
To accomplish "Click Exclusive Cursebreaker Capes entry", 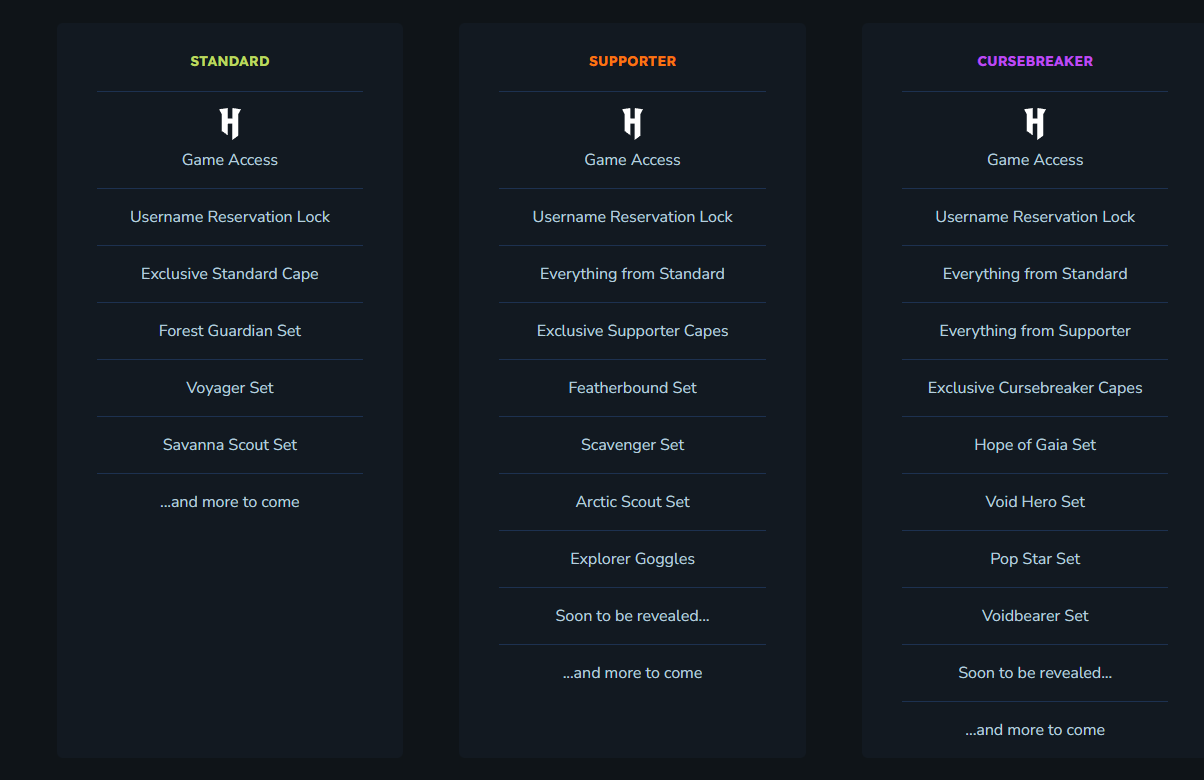I will pos(1035,388).
